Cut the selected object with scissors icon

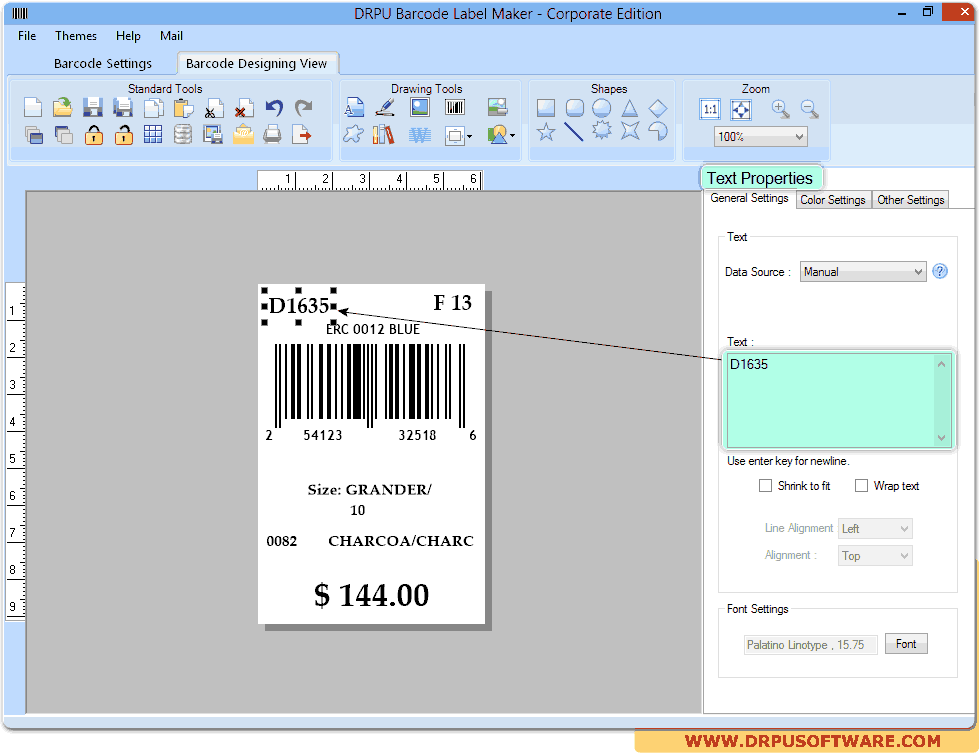point(214,108)
